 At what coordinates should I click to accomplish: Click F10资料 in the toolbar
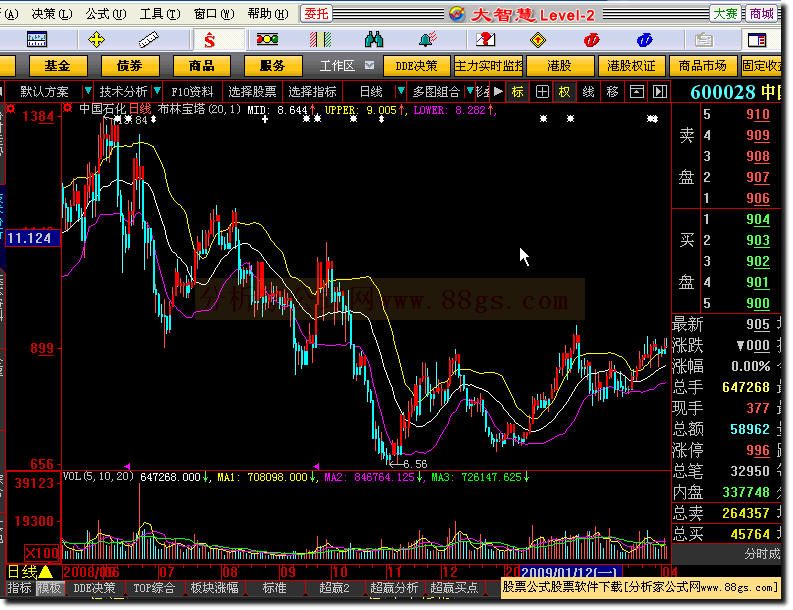point(192,92)
